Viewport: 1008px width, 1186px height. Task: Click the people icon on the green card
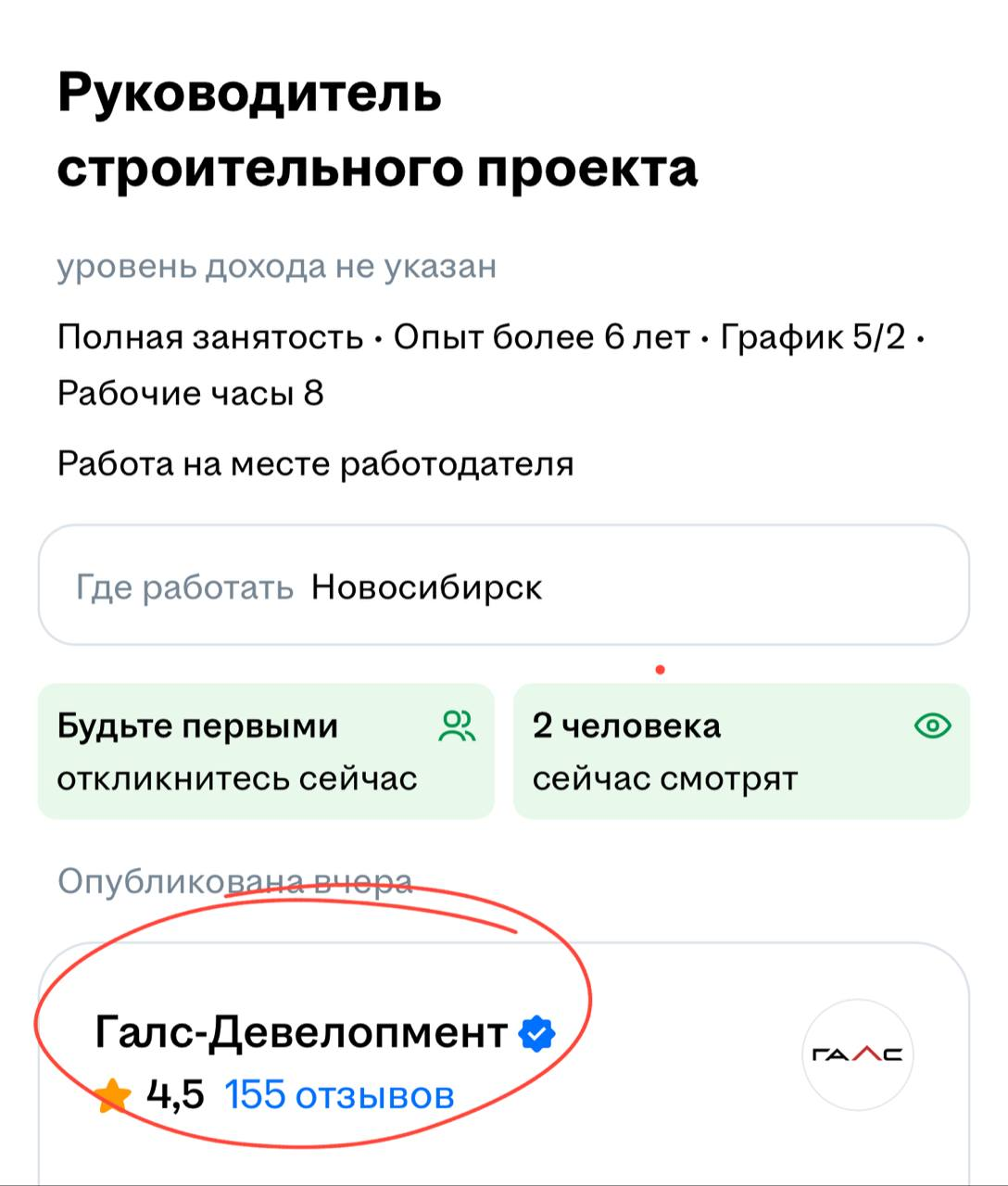(457, 726)
